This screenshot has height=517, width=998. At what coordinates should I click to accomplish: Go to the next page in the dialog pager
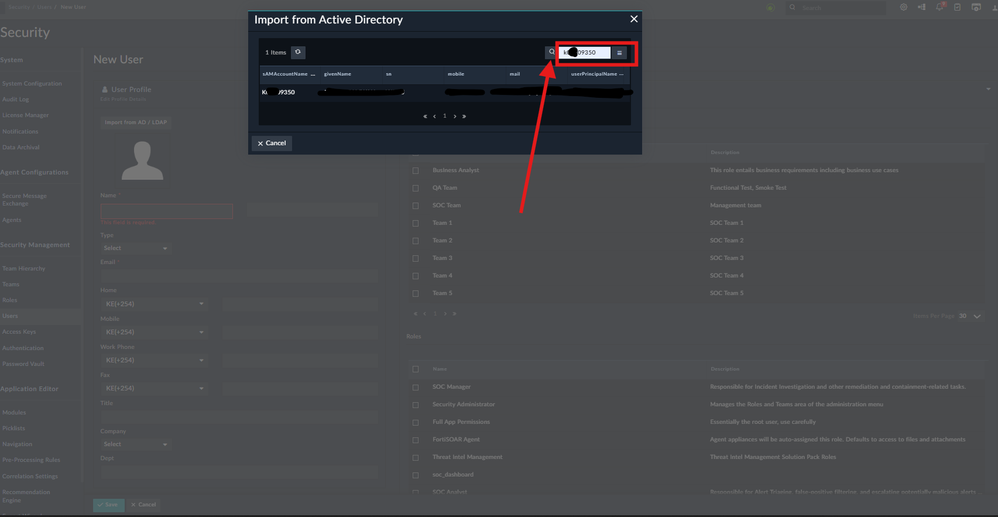click(x=454, y=117)
